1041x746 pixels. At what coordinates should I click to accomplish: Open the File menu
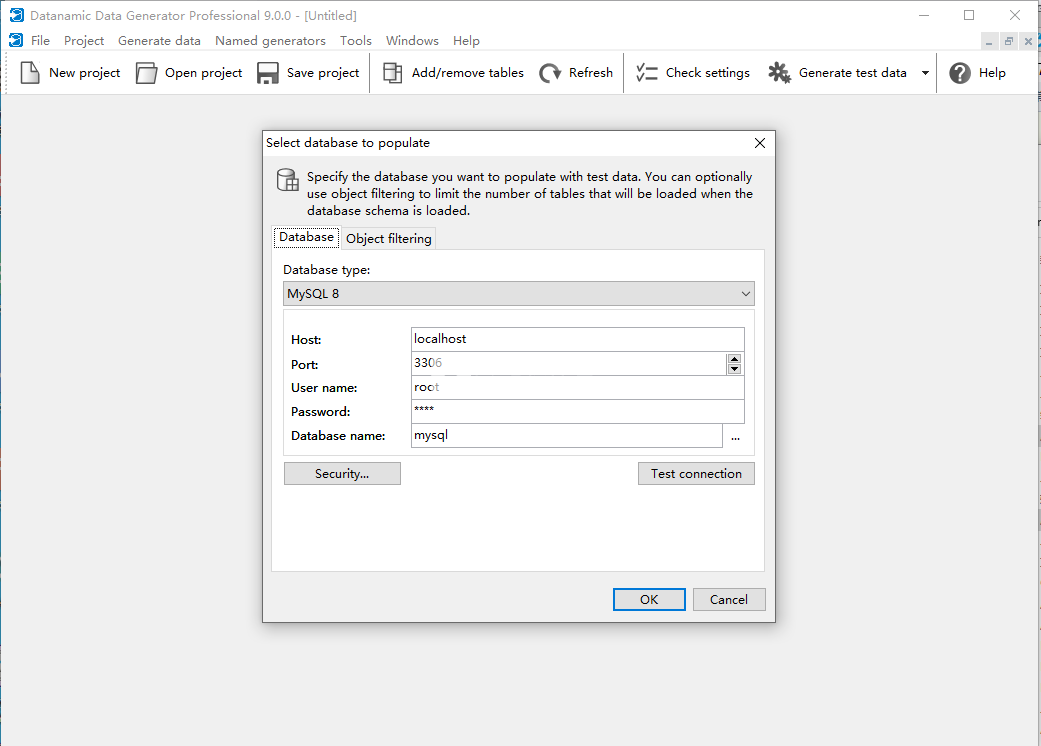pyautogui.click(x=40, y=40)
